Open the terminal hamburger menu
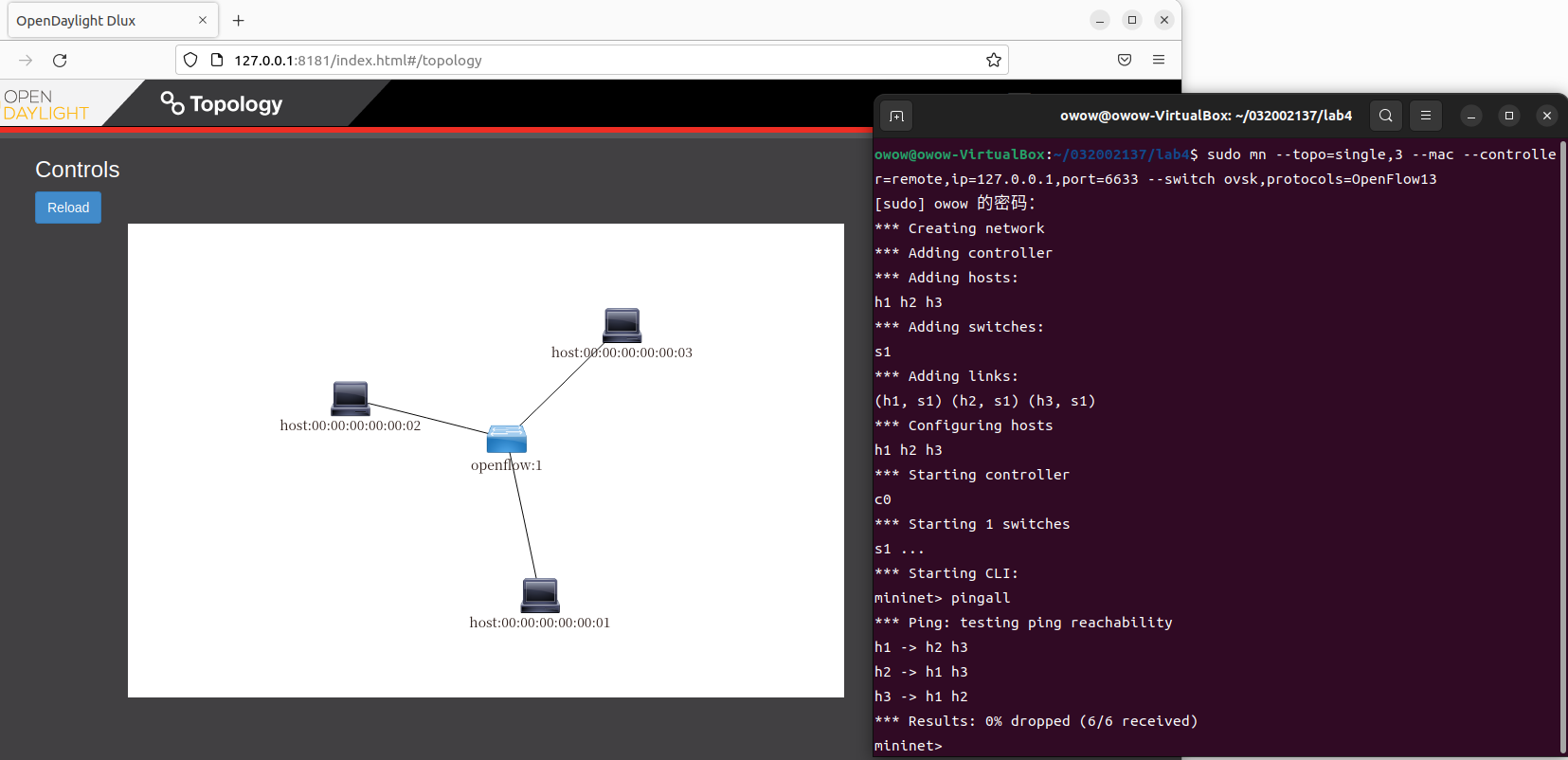Viewport: 1568px width, 760px height. pyautogui.click(x=1426, y=116)
